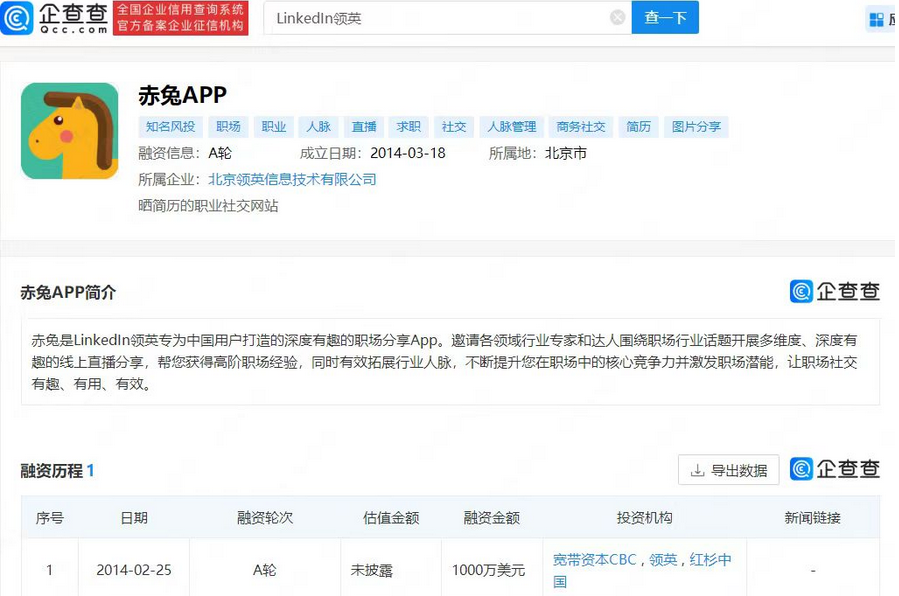Click the 日期 column header

[134, 518]
